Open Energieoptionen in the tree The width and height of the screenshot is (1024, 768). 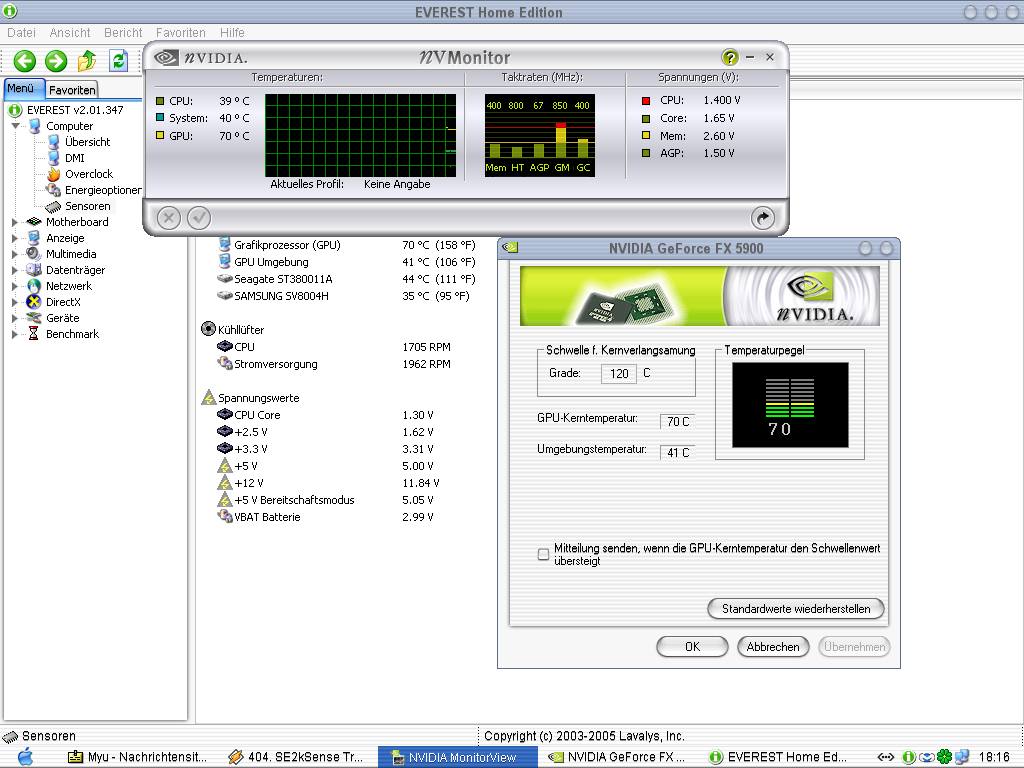103,190
